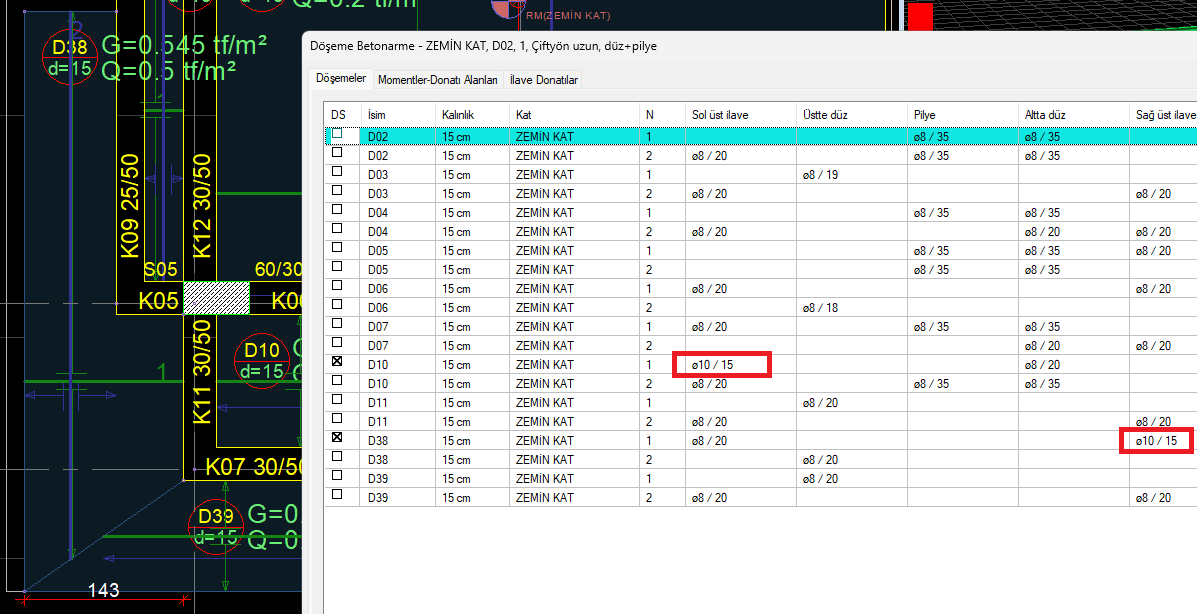Select the ø10 / 15 cell in D10 row

point(740,365)
